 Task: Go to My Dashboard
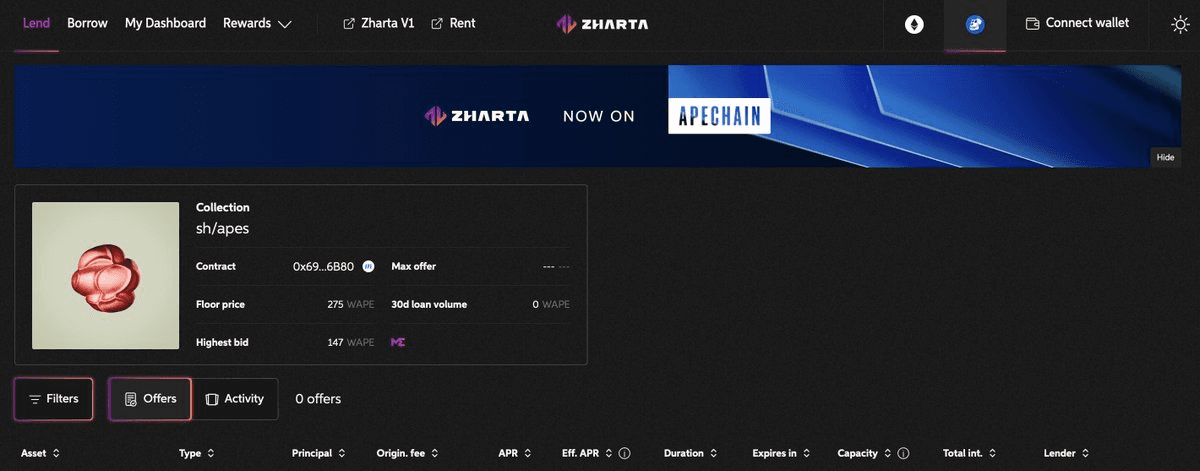(165, 23)
